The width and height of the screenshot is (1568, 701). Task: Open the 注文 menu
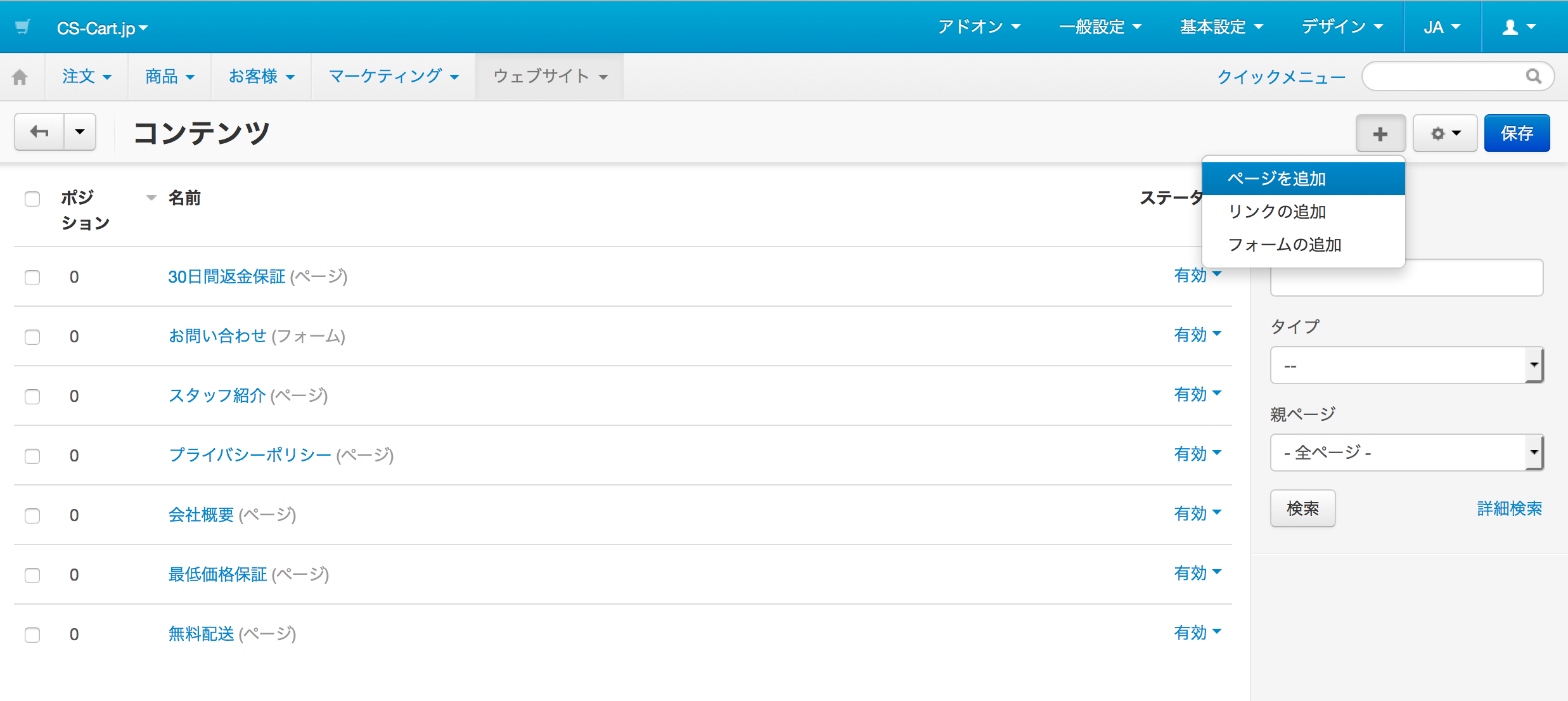87,76
